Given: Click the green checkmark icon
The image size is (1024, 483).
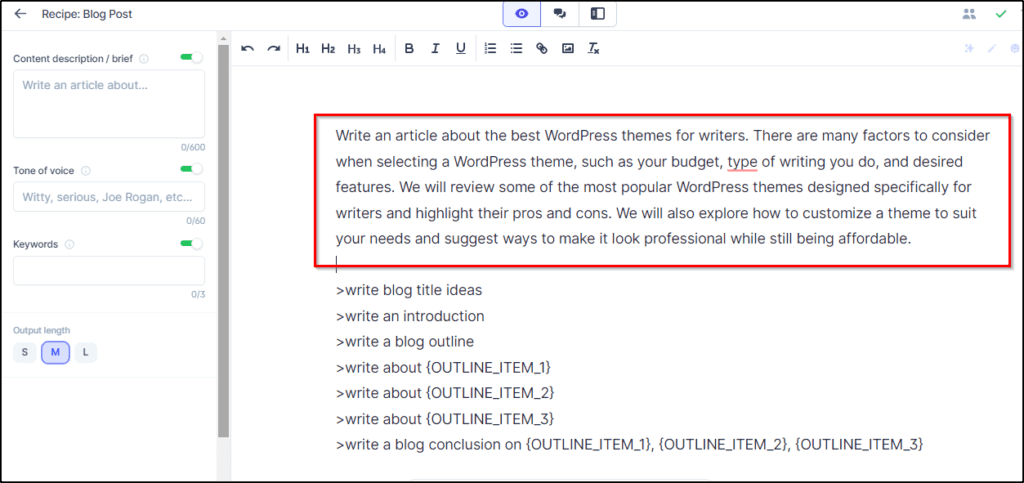Looking at the screenshot, I should [1000, 14].
